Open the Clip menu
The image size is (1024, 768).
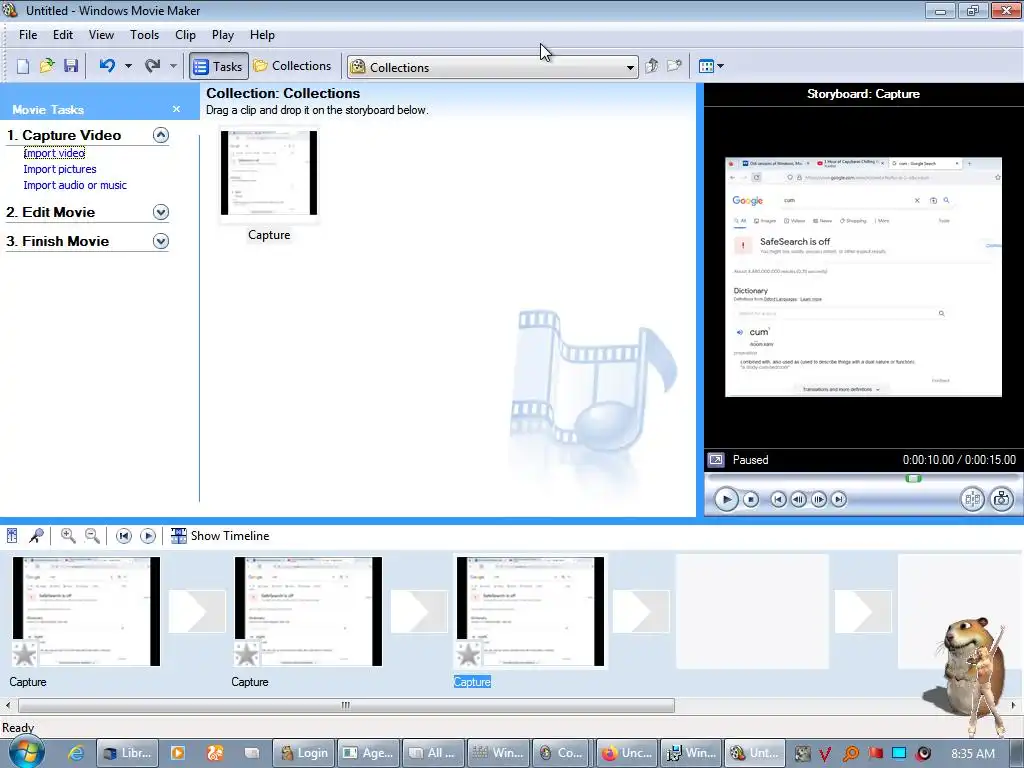coord(185,35)
